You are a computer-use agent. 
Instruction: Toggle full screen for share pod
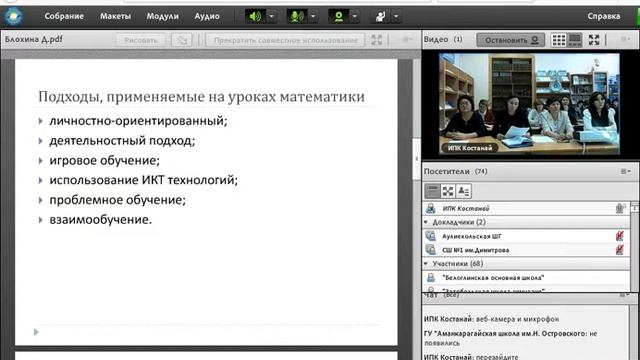(x=377, y=40)
